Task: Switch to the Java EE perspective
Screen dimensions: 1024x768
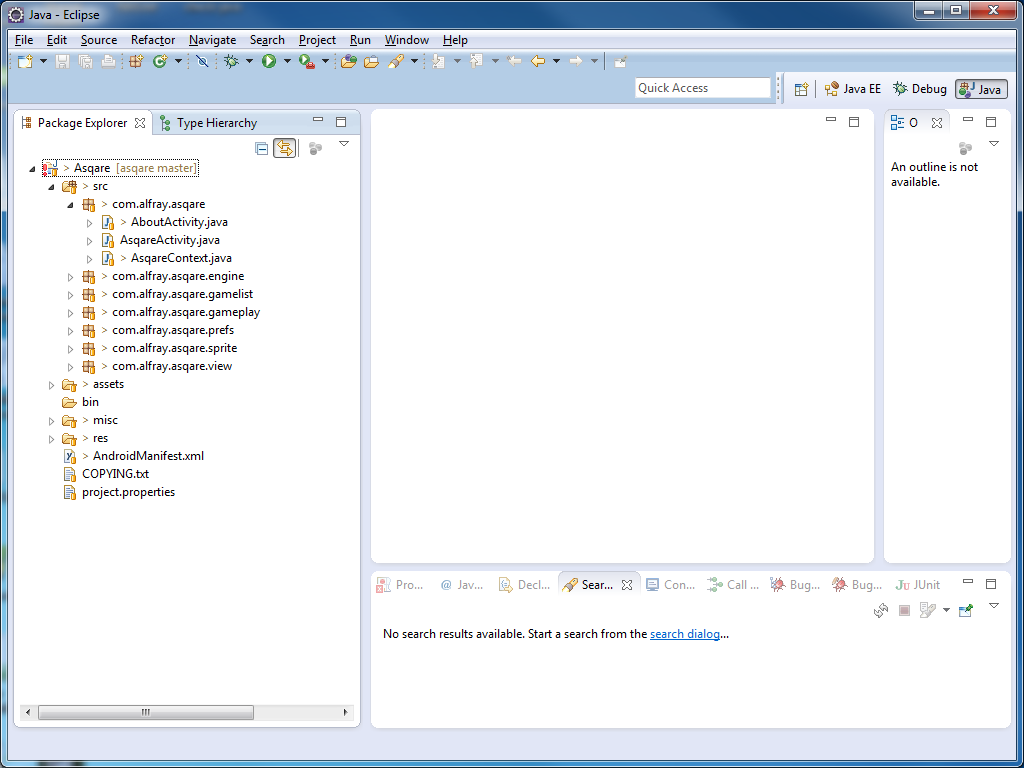Action: pos(852,89)
